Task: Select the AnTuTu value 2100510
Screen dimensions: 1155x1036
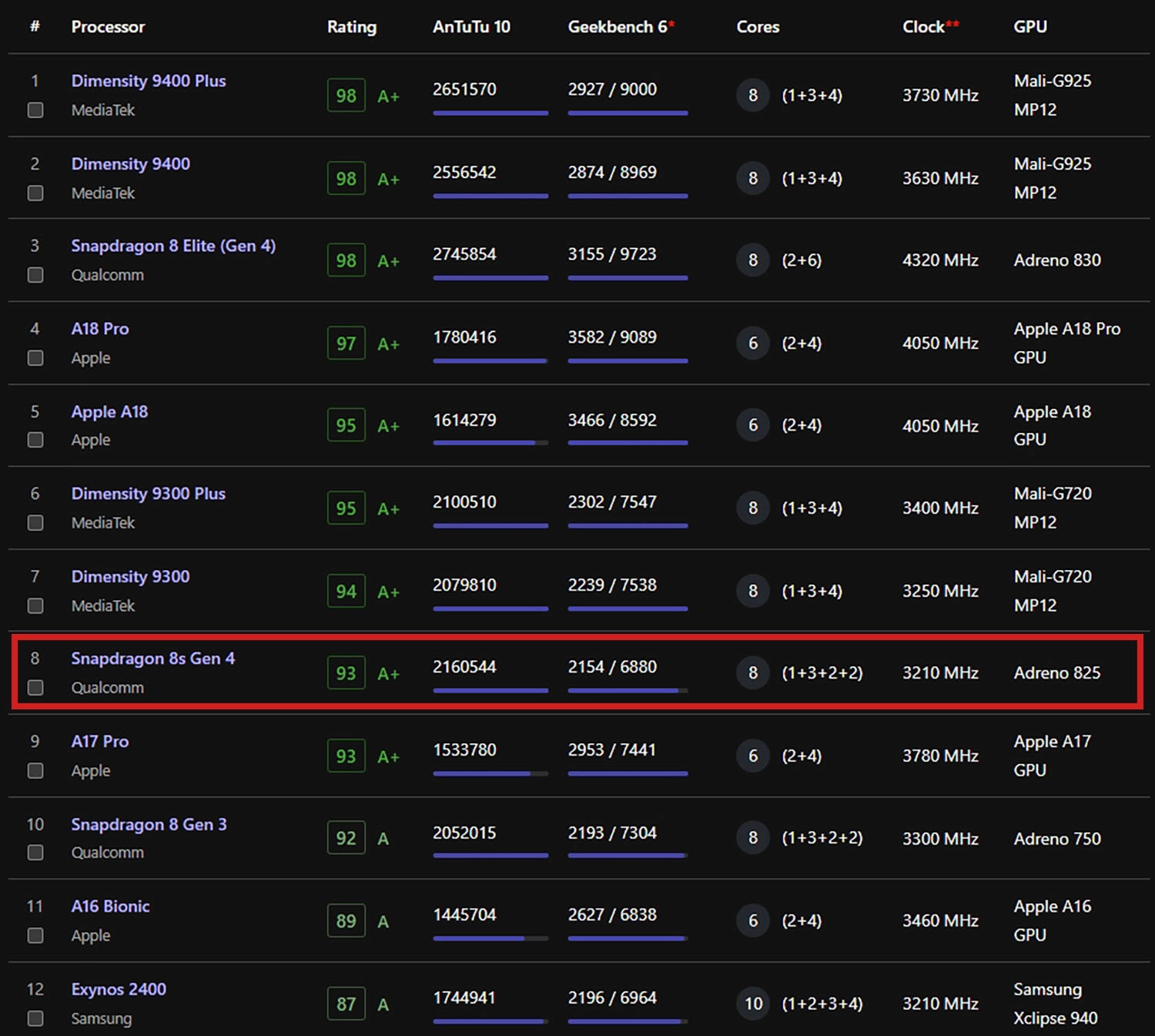Action: (464, 502)
